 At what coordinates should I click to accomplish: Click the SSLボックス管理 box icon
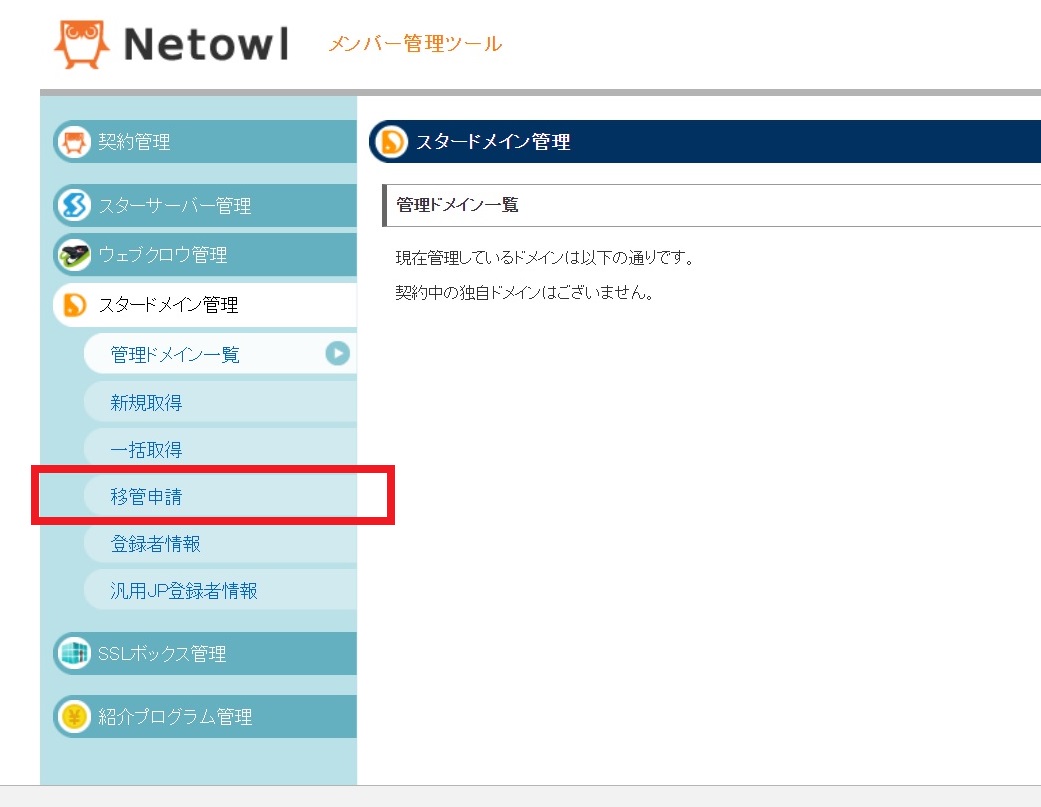(72, 654)
